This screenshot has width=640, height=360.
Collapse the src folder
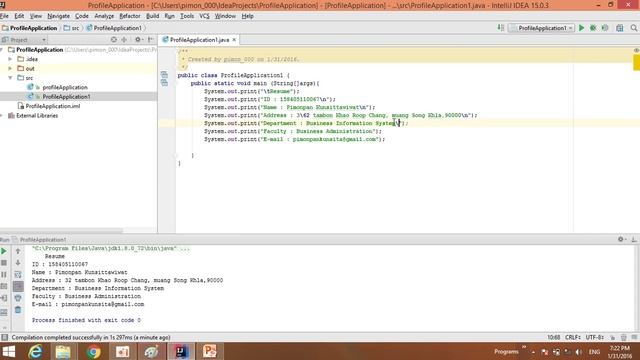[x=10, y=78]
